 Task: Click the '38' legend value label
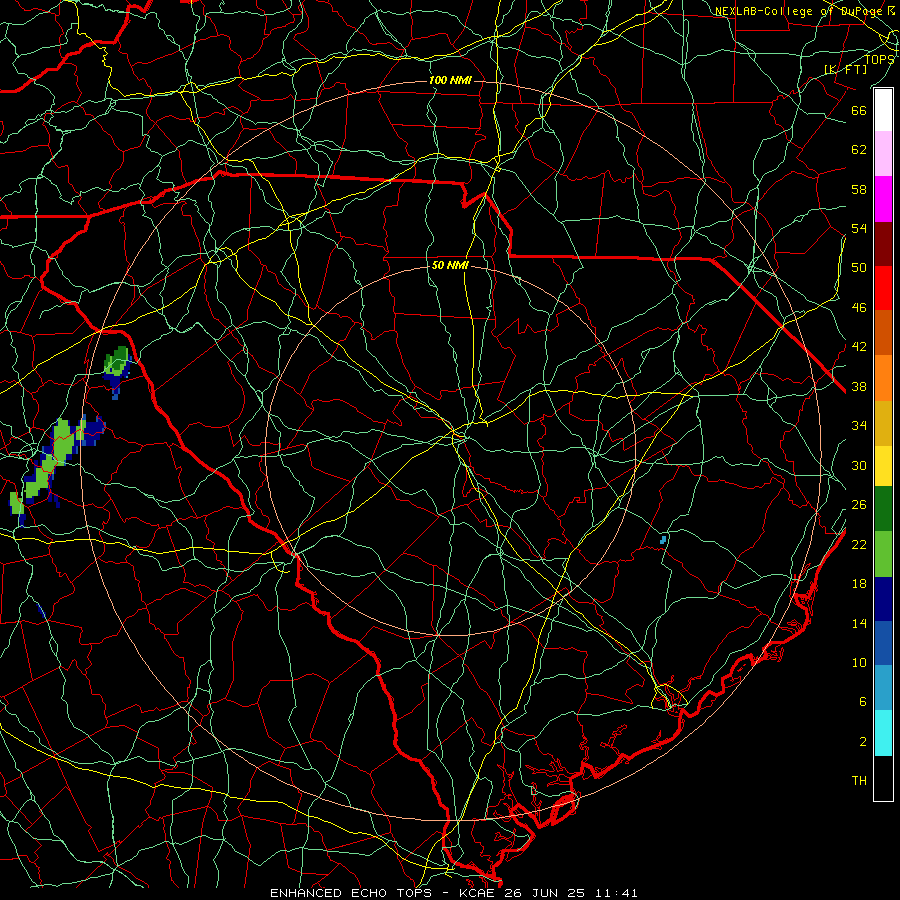859,386
